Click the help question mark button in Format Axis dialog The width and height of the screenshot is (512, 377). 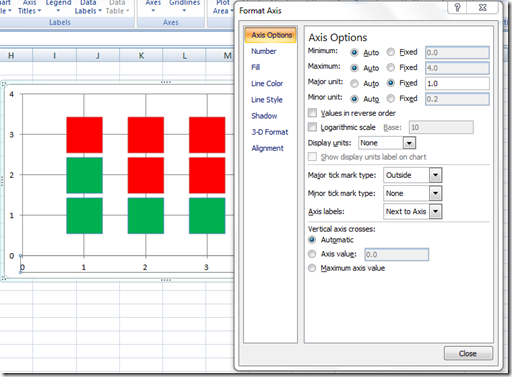pos(457,7)
